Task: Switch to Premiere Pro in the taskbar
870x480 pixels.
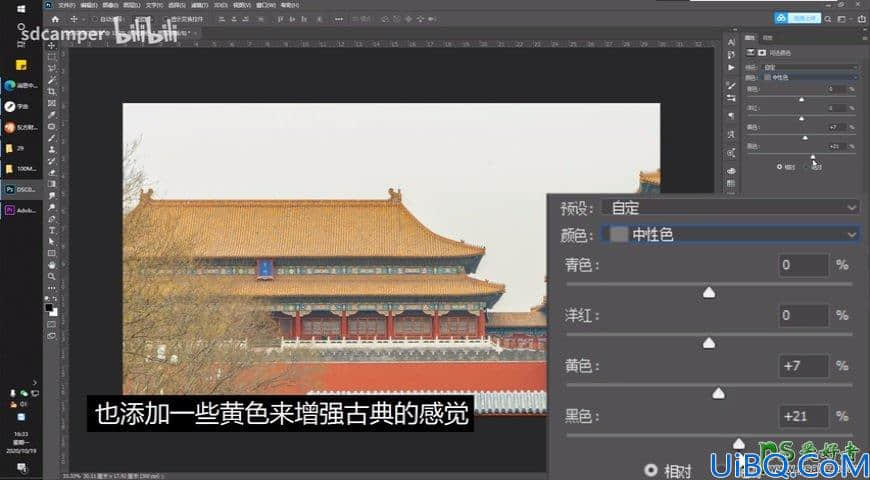Action: [x=21, y=210]
